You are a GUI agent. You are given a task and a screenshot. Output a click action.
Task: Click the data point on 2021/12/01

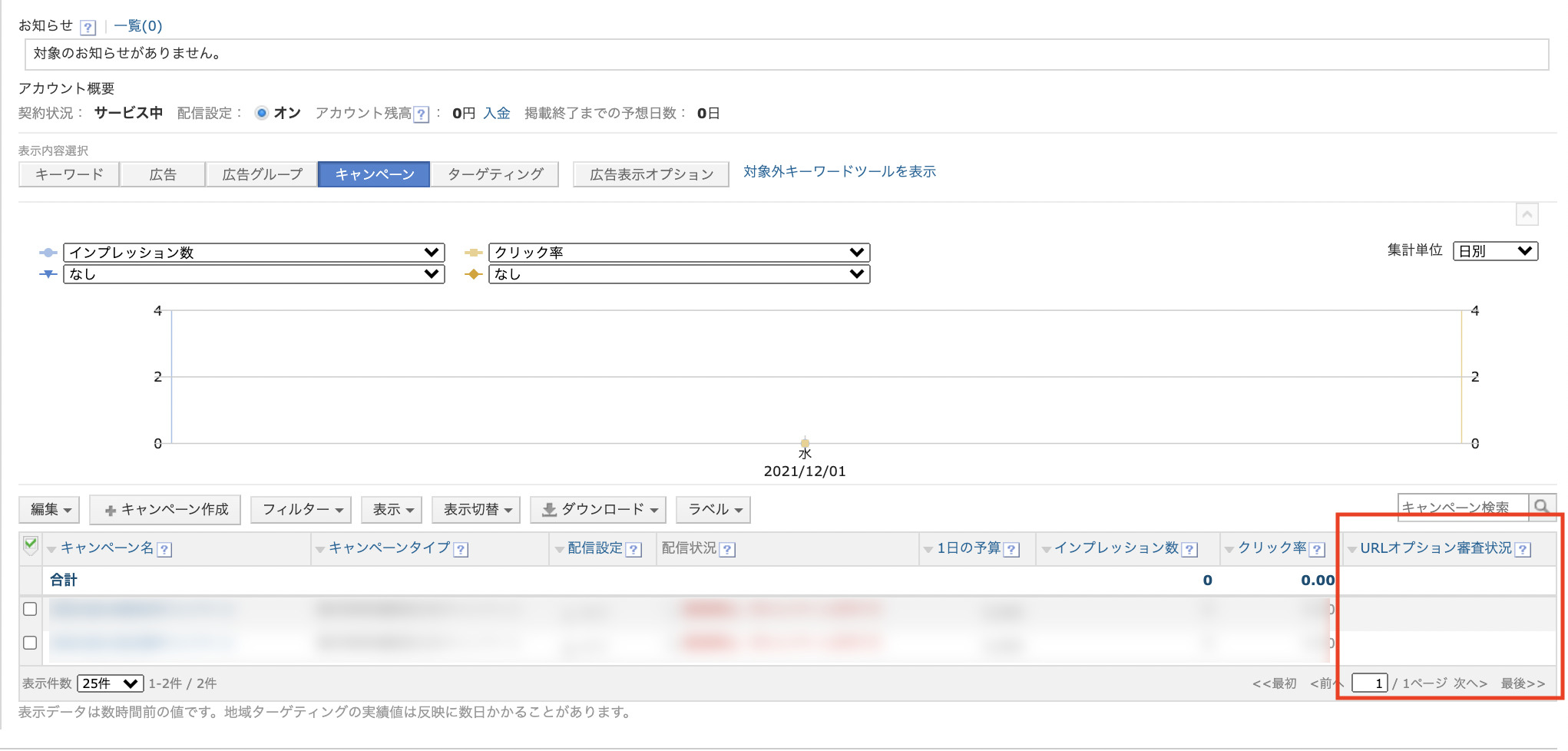pos(805,443)
